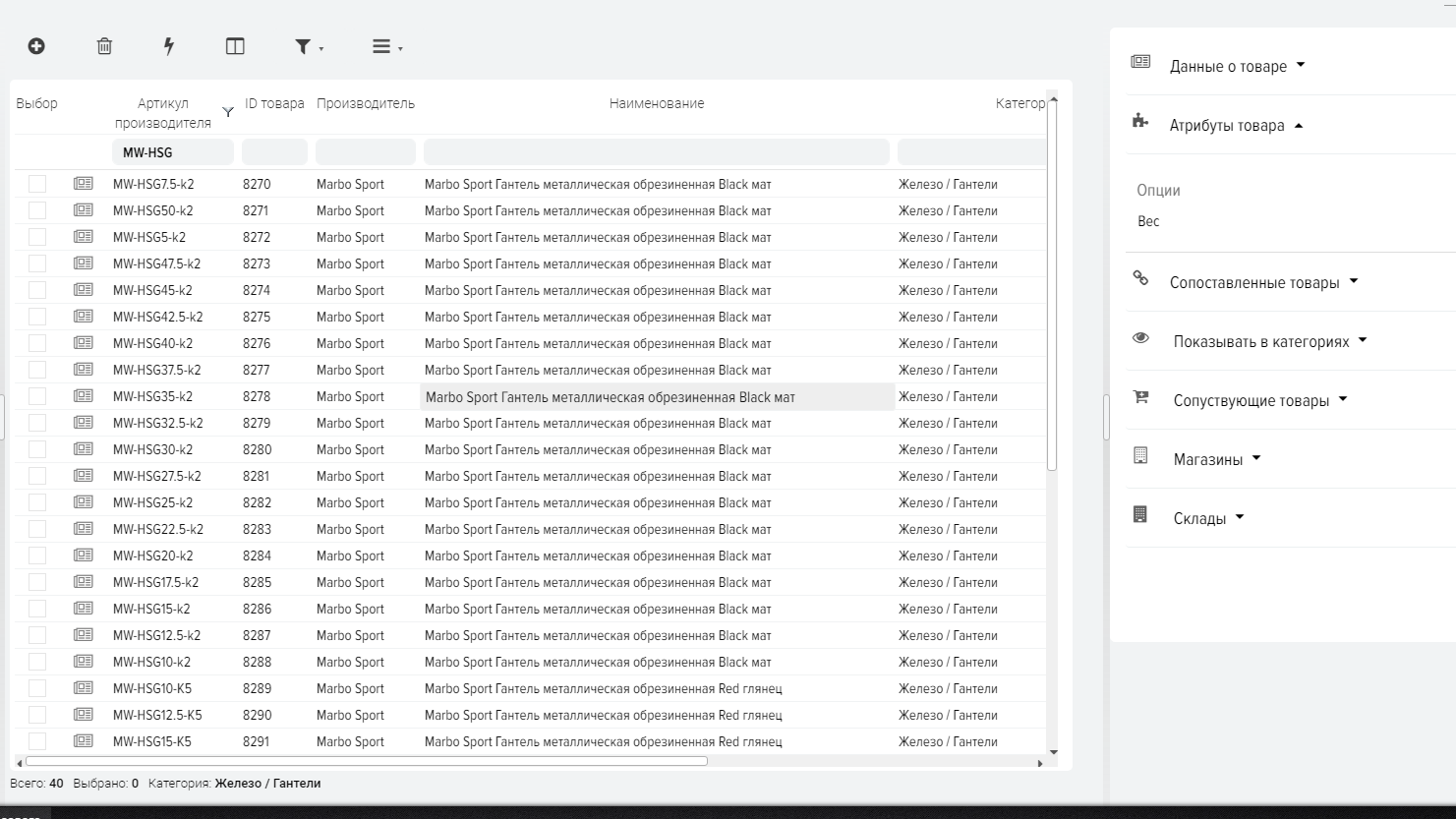Open the card icon for row MW-HSG35-k2
The width and height of the screenshot is (1456, 819).
[x=84, y=396]
